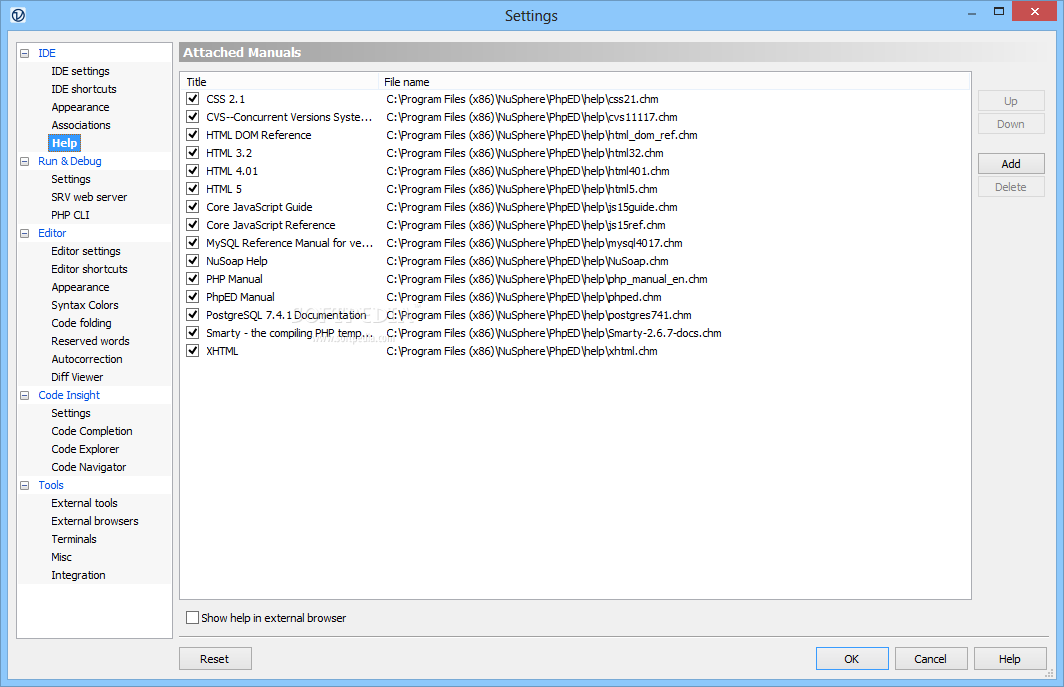The height and width of the screenshot is (687, 1064).
Task: Collapse the IDE tree section
Action: tap(25, 53)
